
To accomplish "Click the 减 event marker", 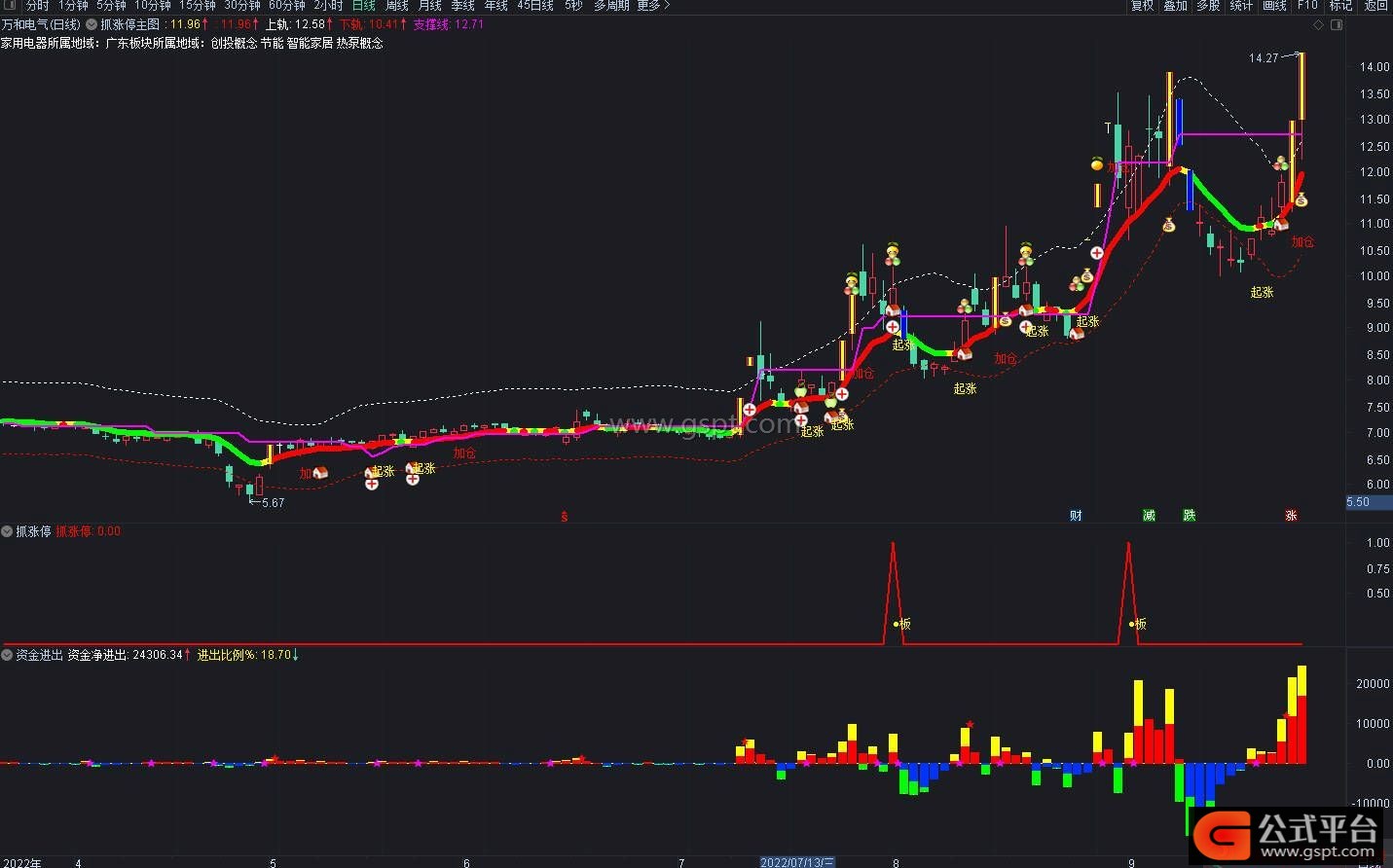I will 1149,516.
